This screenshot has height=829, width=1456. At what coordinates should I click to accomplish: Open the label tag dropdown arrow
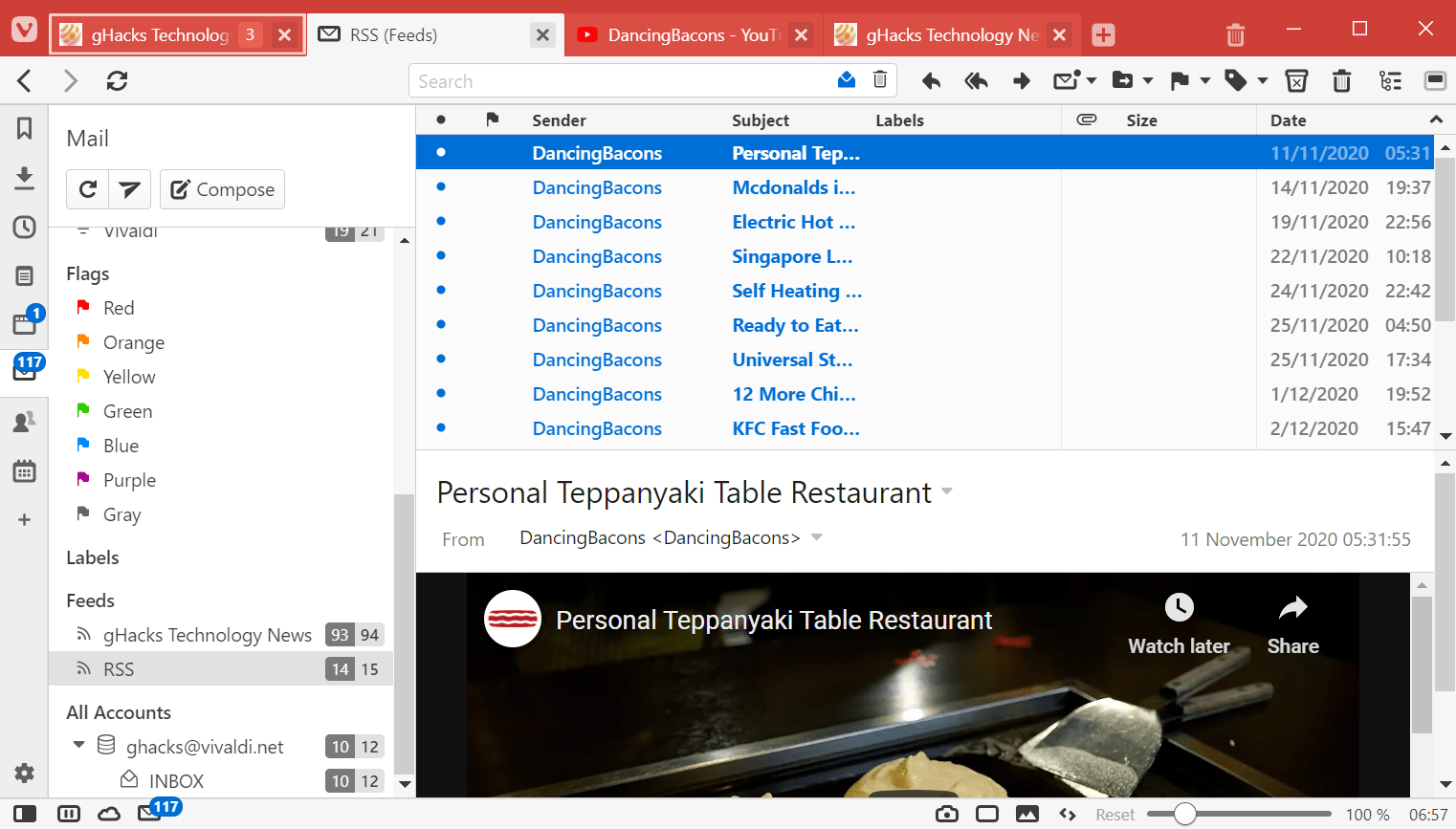(x=1263, y=81)
